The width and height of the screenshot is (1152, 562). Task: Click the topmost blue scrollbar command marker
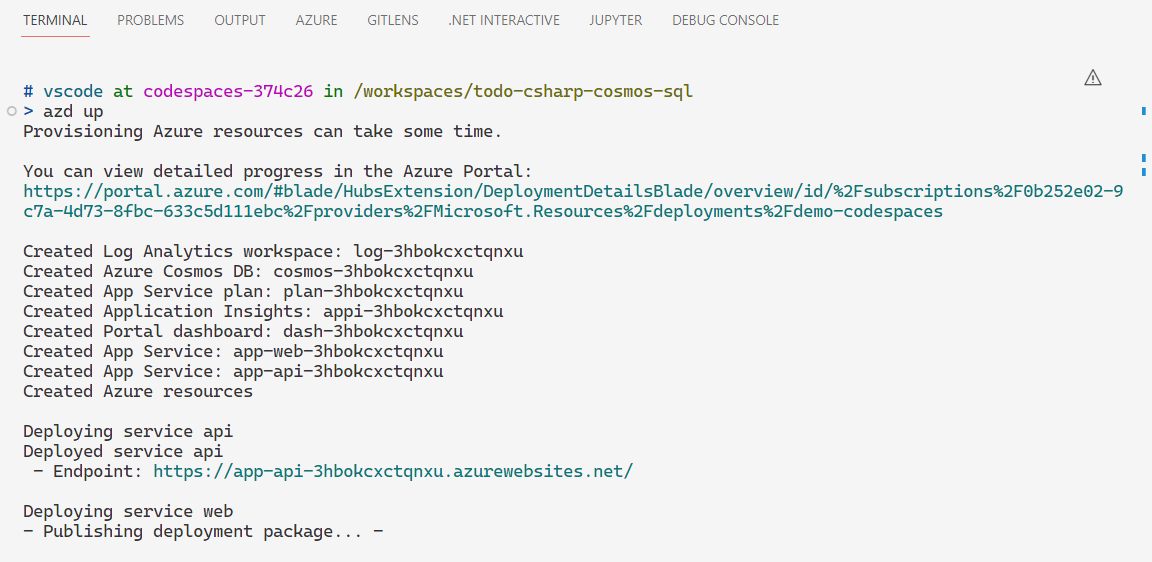[x=1144, y=112]
